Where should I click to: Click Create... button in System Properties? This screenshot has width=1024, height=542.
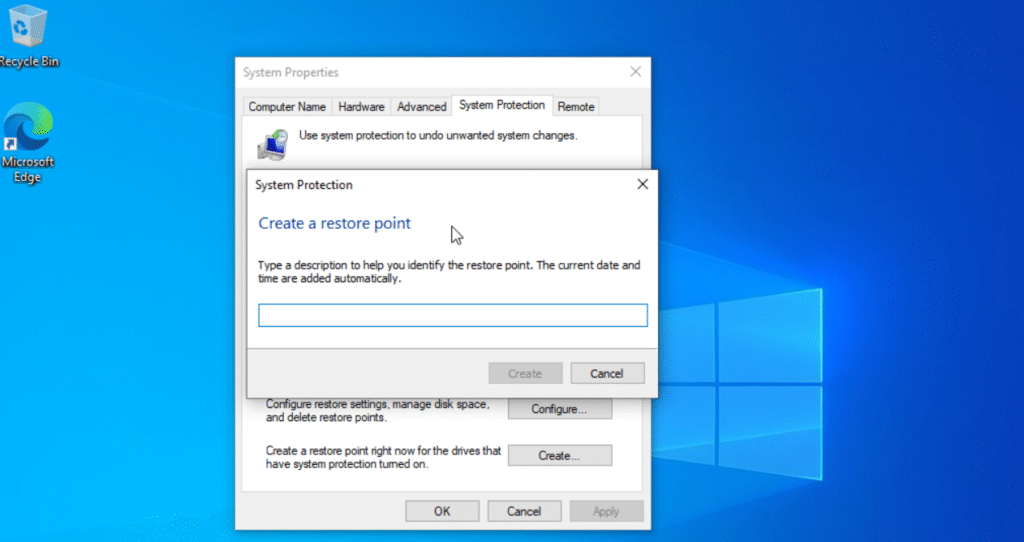560,456
